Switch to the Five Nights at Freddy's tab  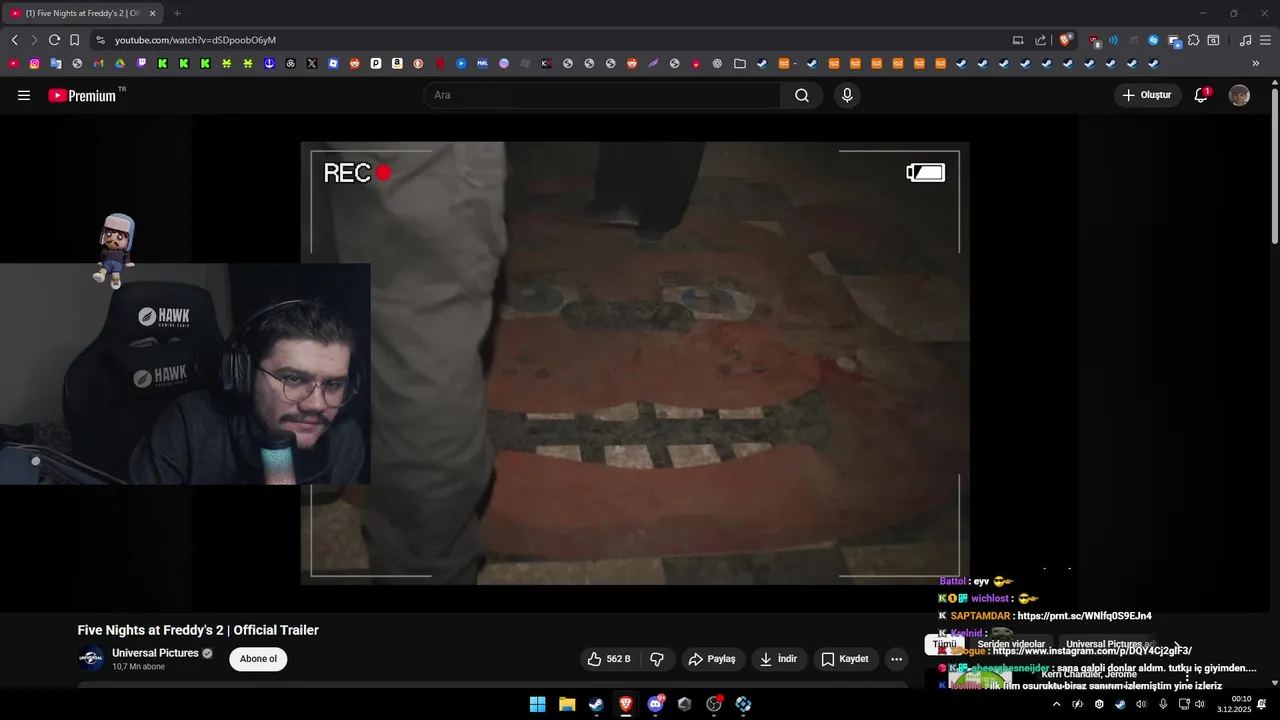[x=82, y=13]
